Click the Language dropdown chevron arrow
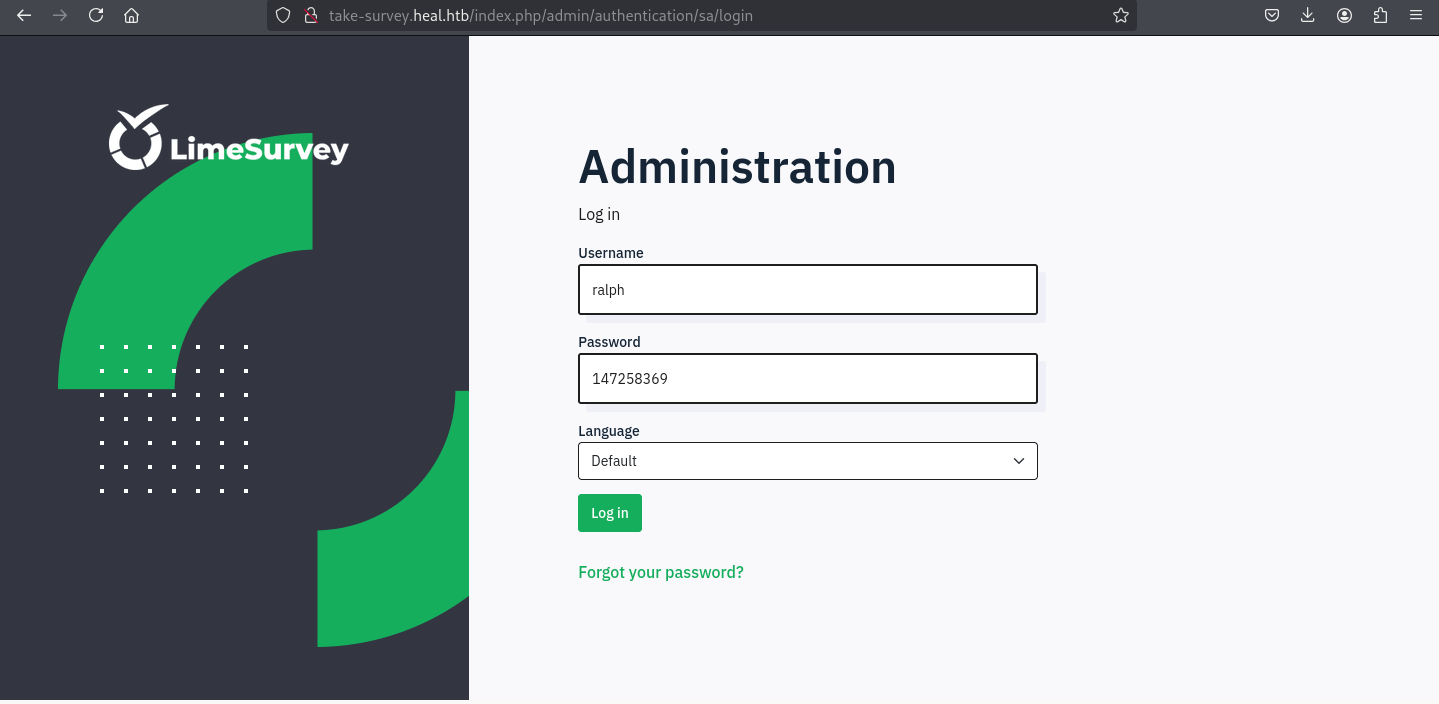This screenshot has width=1439, height=704. [1019, 461]
